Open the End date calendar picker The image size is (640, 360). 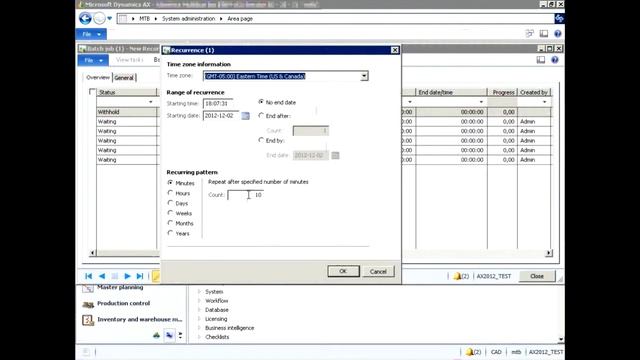point(335,156)
